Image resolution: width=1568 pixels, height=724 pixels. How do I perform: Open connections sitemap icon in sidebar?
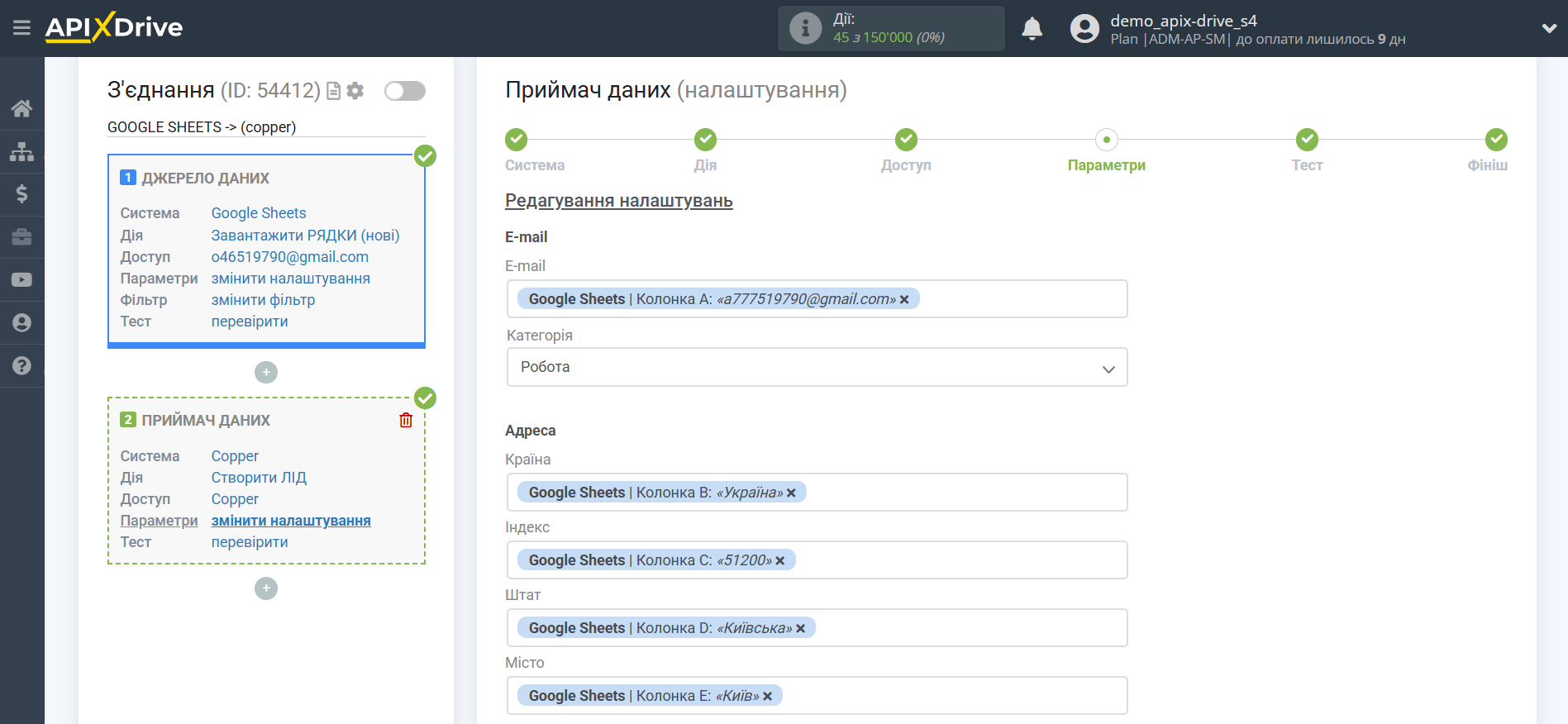coord(22,151)
